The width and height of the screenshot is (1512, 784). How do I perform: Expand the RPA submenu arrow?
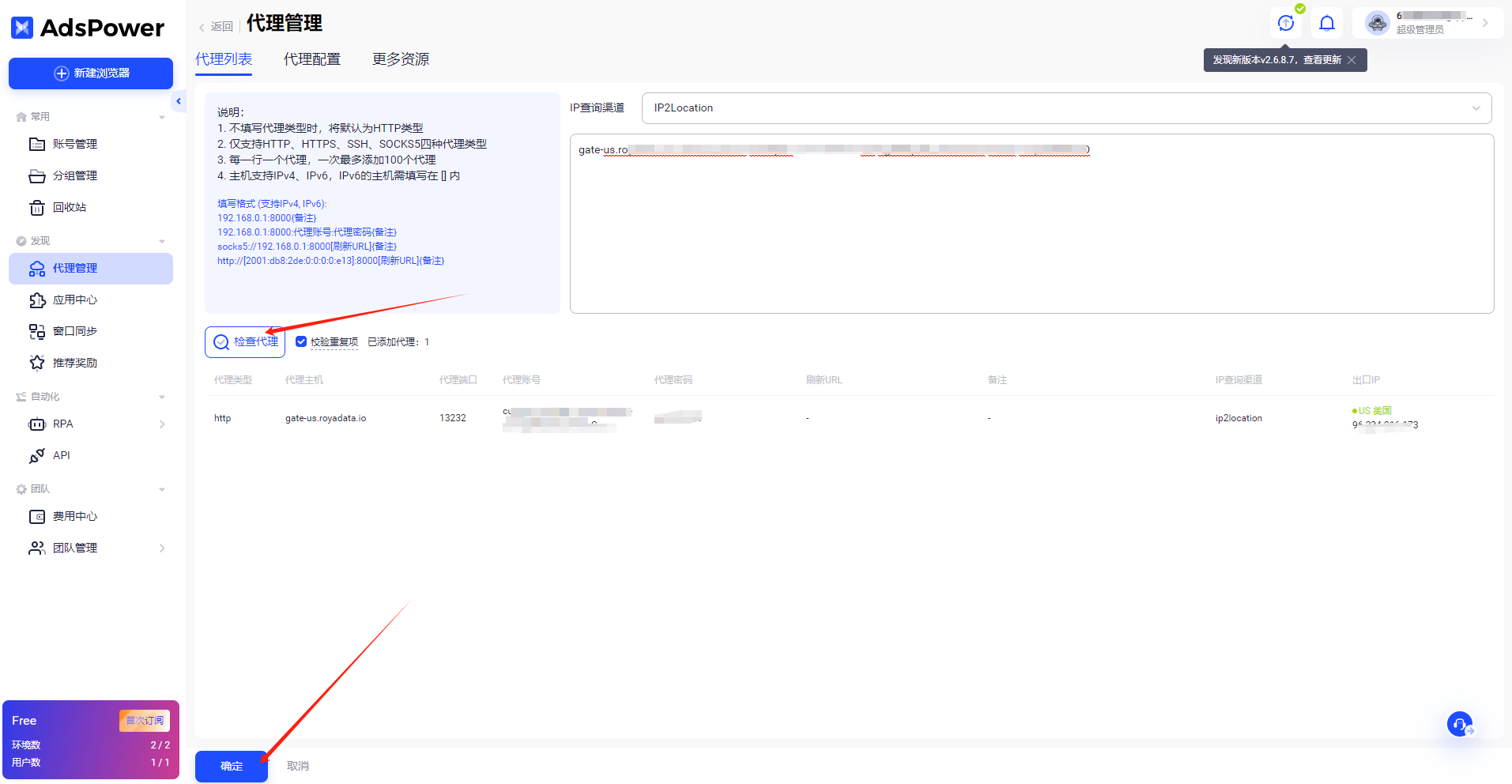[162, 424]
